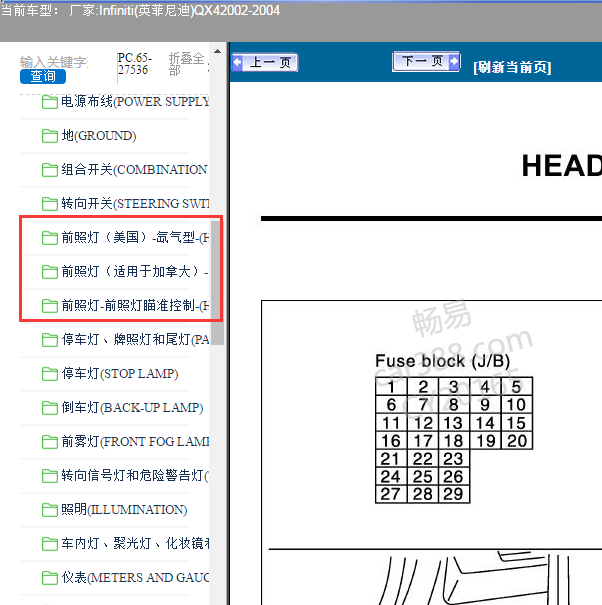Screen dimensions: 602x605
Task: Click fuse number 20 in fuse block
Action: point(517,441)
